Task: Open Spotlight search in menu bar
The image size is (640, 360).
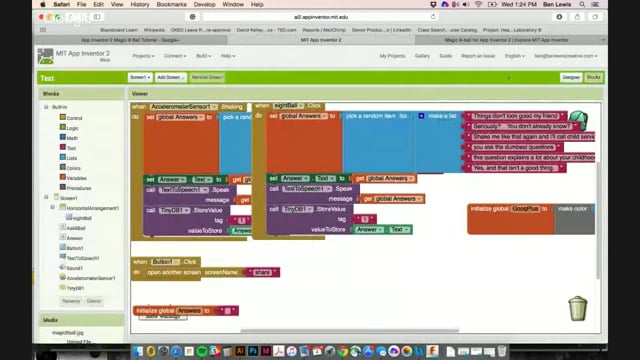Action: [x=582, y=4]
